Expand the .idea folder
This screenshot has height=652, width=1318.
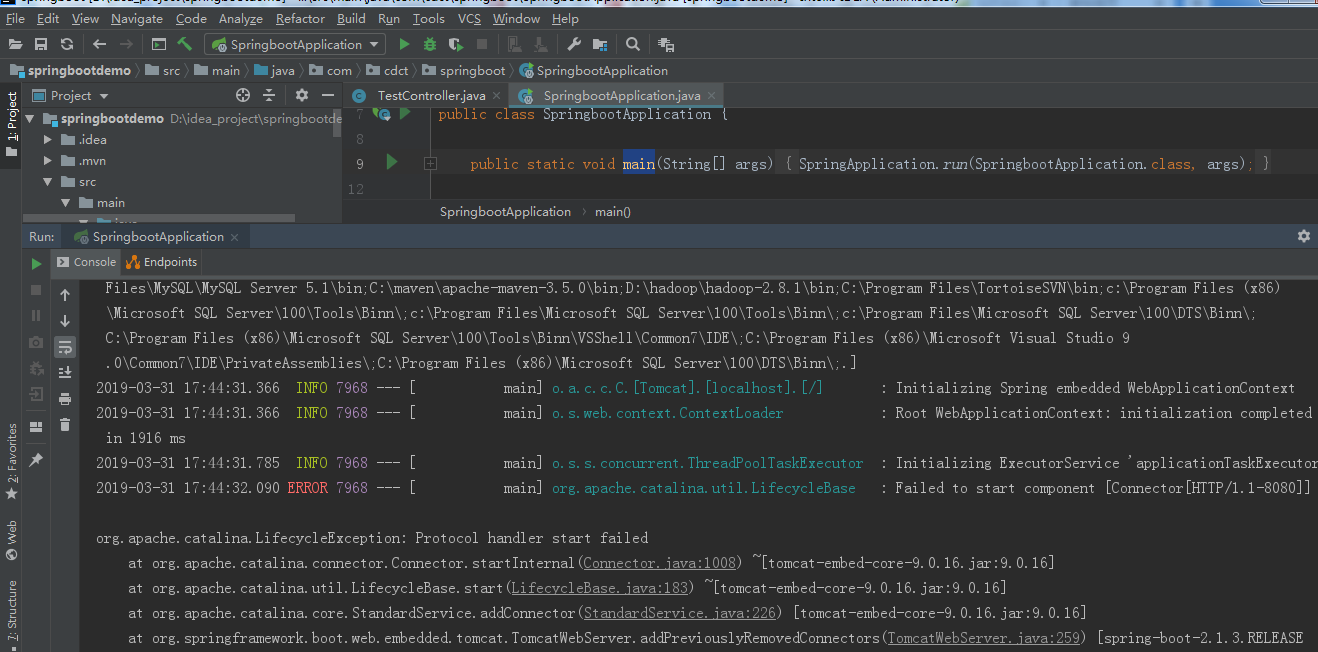[x=47, y=139]
